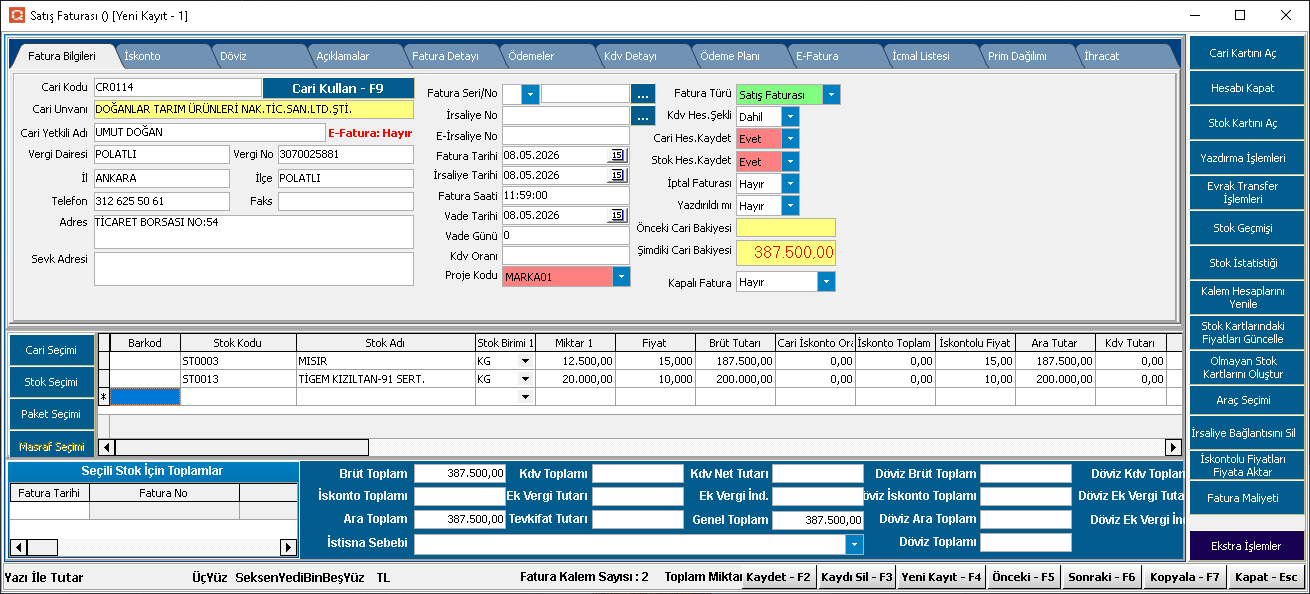1310x594 pixels.
Task: Switch to the İskonto tab
Action: 142,56
